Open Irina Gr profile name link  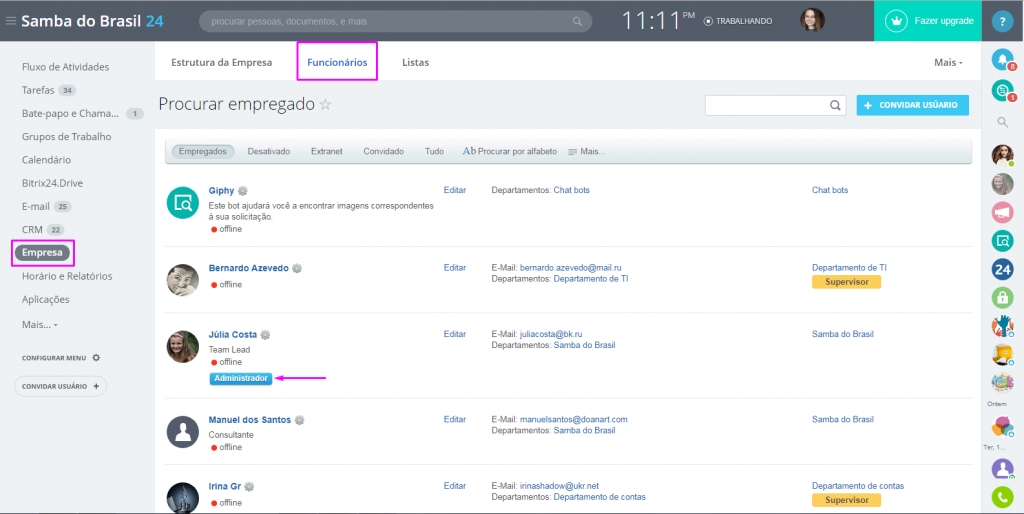click(x=225, y=487)
